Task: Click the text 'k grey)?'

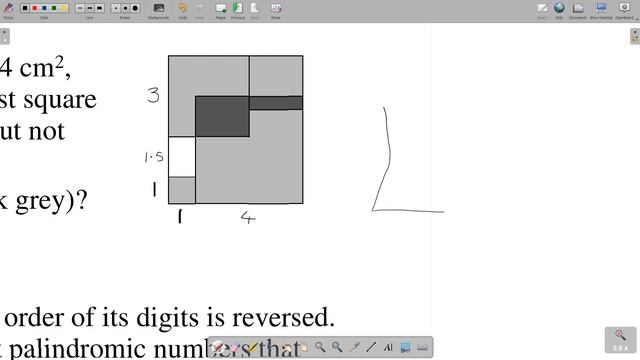Action: pos(44,201)
